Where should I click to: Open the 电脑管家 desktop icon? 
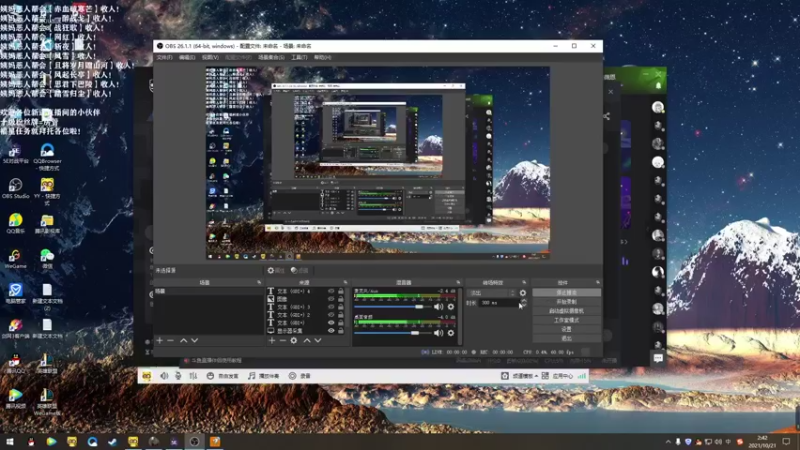coord(15,294)
